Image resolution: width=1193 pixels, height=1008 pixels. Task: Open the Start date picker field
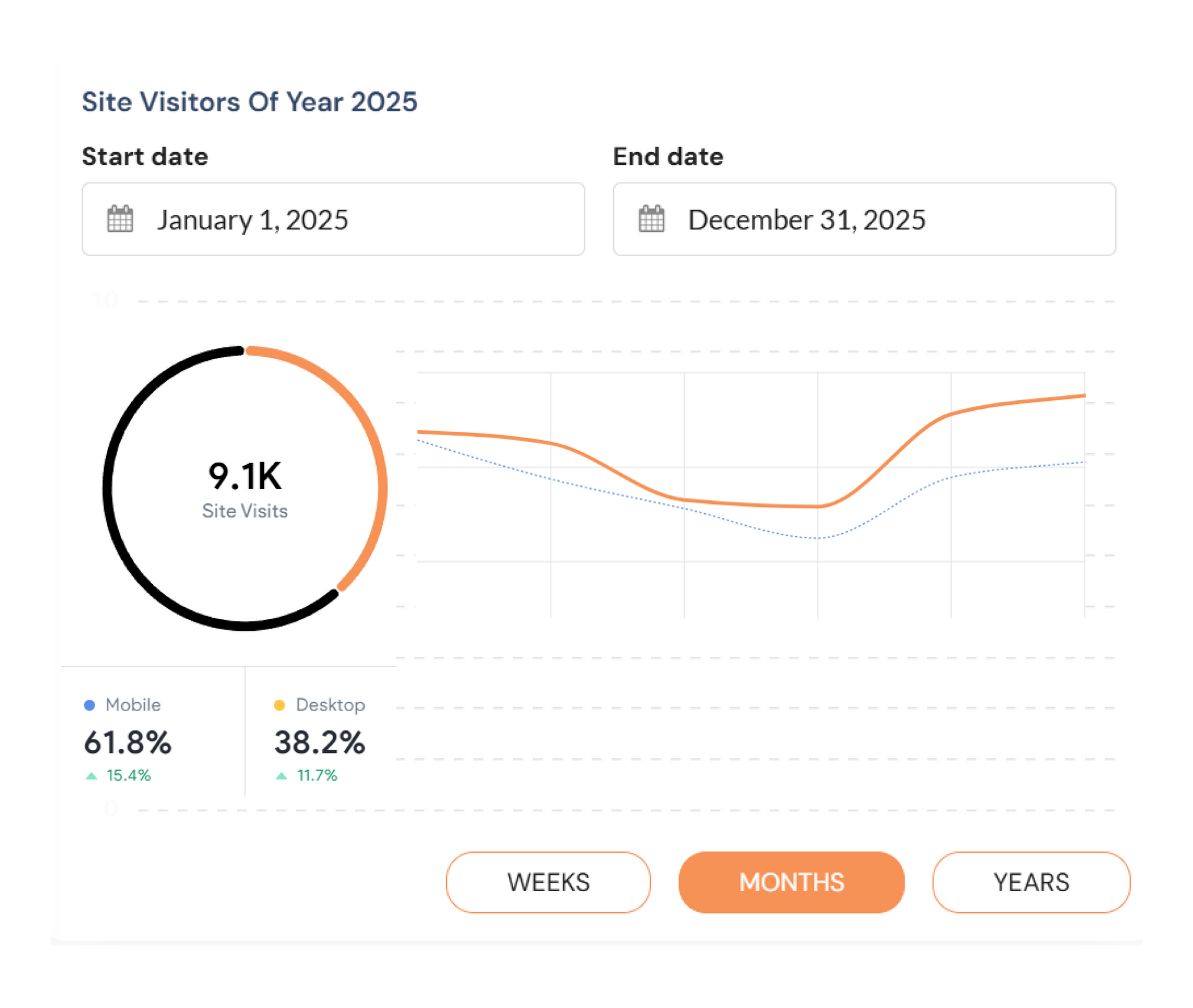[x=333, y=219]
